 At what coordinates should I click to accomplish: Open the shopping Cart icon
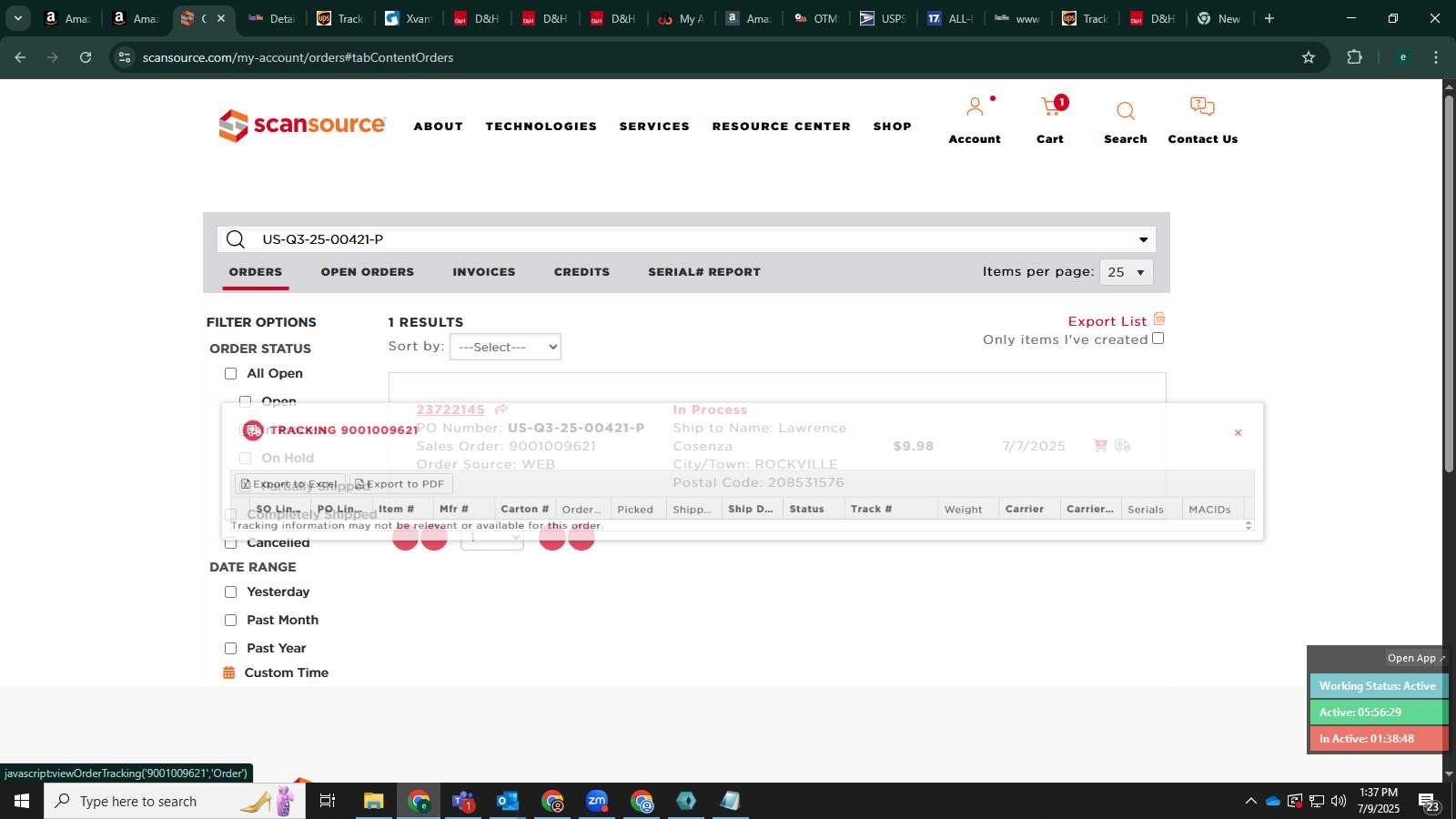(1052, 107)
